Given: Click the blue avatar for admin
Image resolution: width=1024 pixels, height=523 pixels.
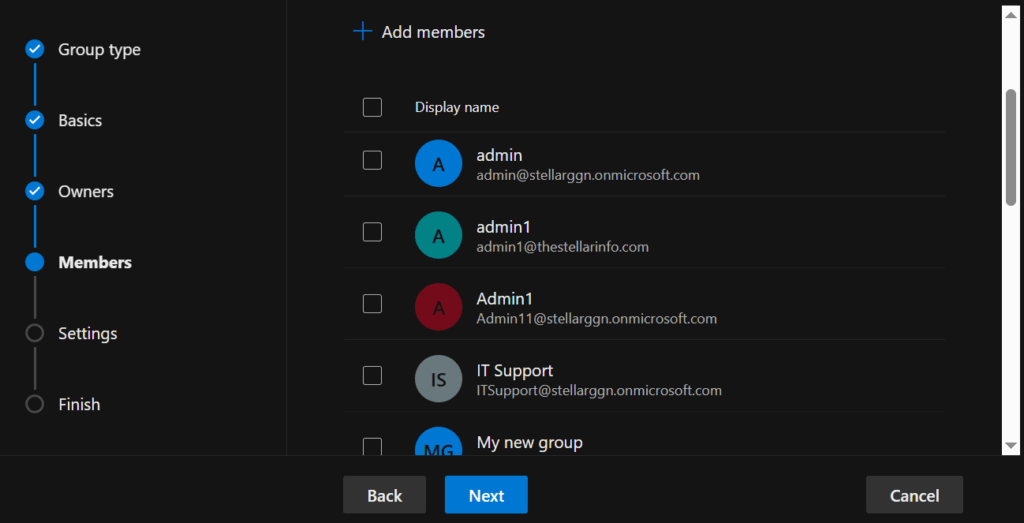Looking at the screenshot, I should 438,164.
